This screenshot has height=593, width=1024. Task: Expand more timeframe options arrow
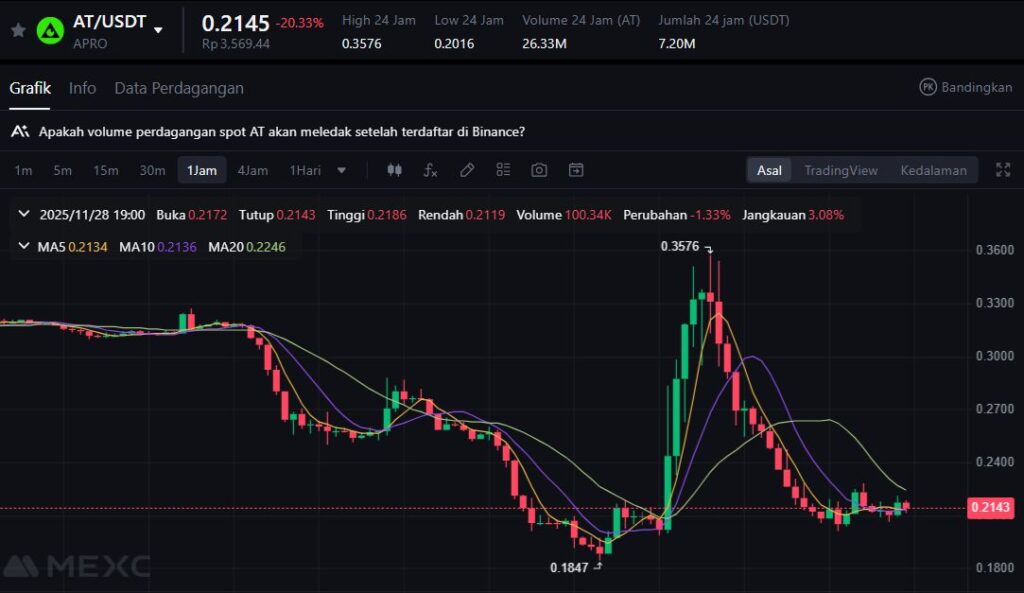pos(342,170)
